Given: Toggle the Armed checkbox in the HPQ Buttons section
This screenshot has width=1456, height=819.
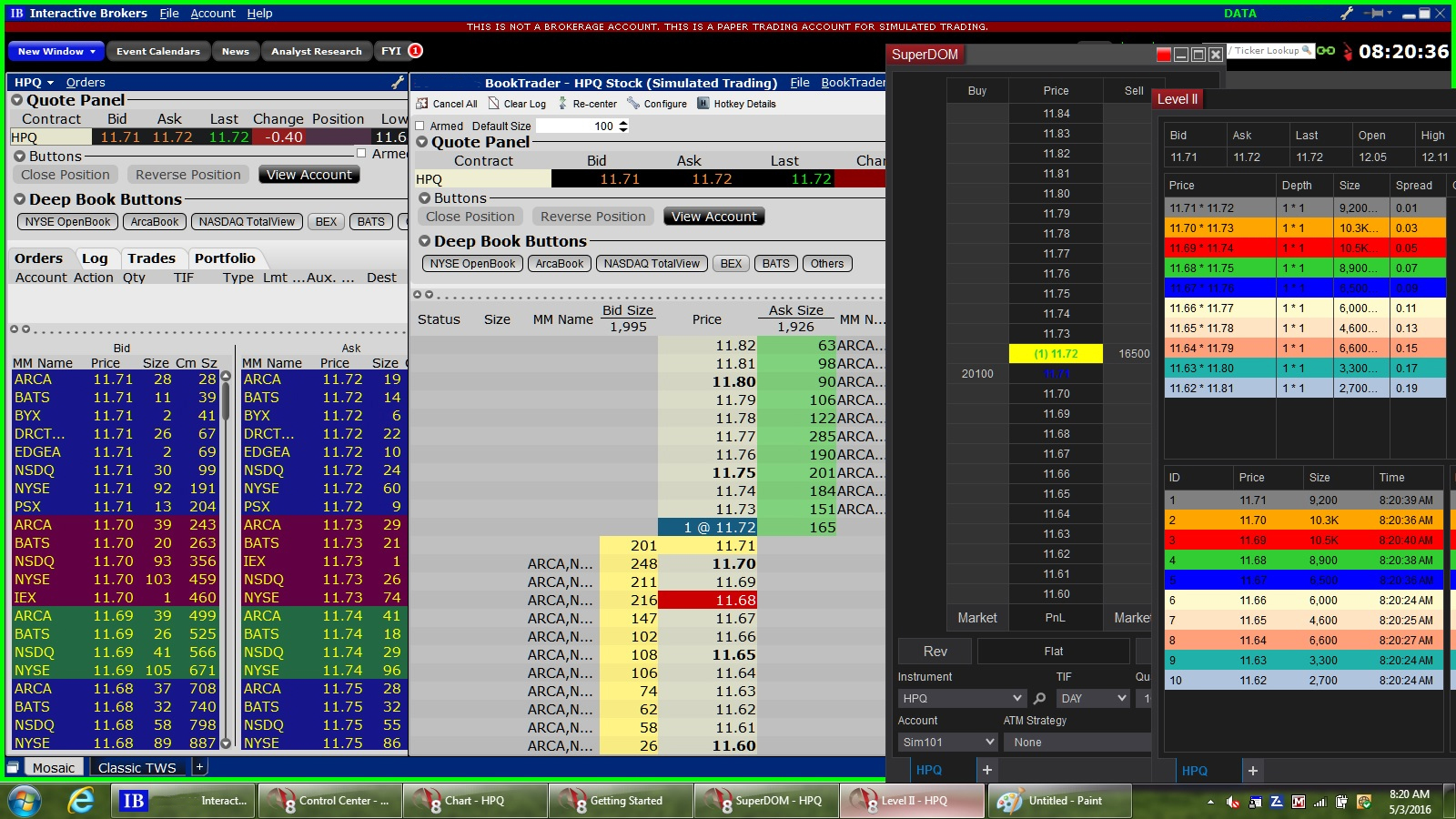Looking at the screenshot, I should pyautogui.click(x=361, y=153).
